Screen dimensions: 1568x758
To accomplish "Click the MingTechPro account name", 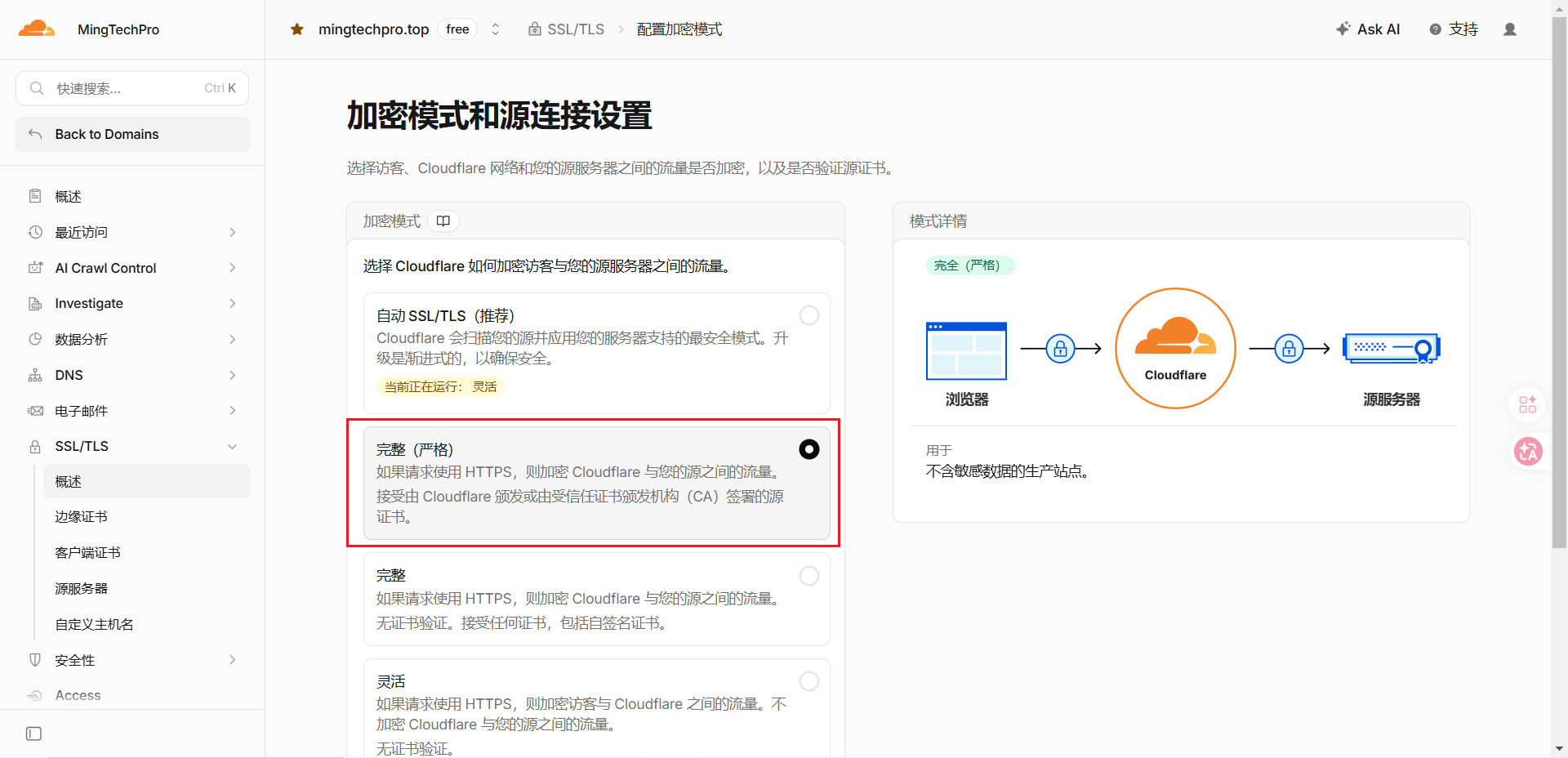I will (x=118, y=29).
